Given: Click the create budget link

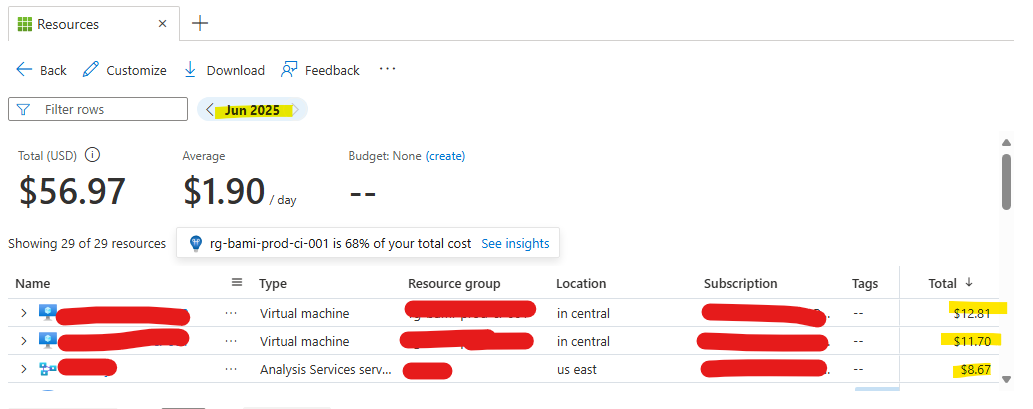Looking at the screenshot, I should [x=445, y=156].
